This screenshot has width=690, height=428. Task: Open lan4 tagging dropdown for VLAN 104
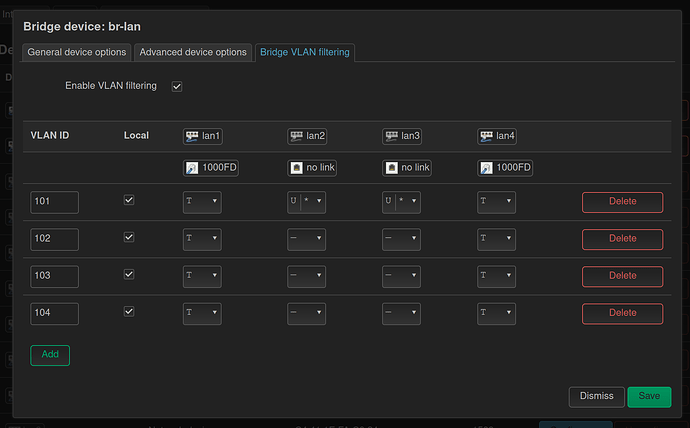click(496, 314)
